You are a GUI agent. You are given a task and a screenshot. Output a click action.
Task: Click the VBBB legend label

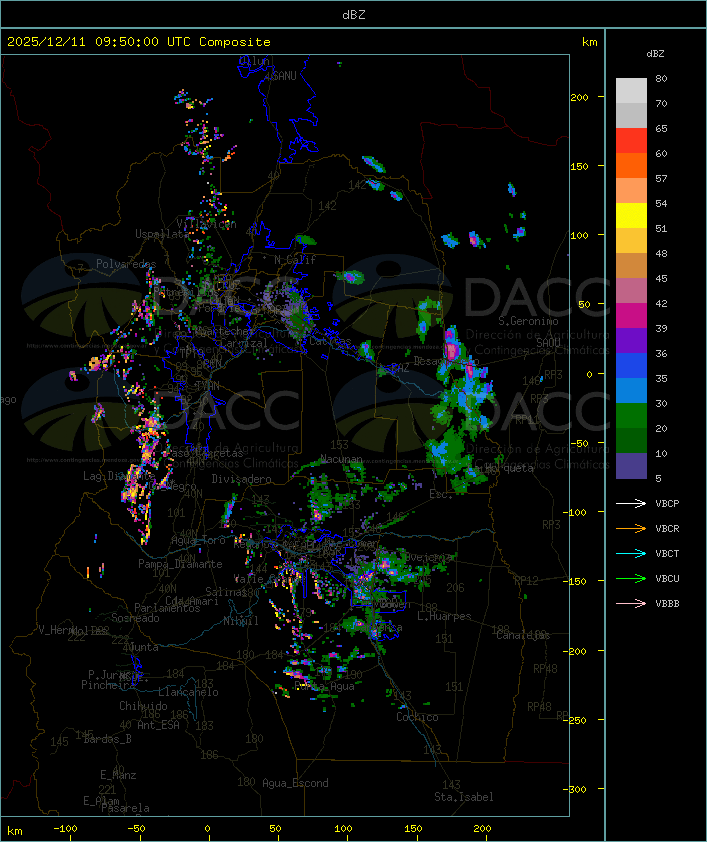click(x=667, y=604)
